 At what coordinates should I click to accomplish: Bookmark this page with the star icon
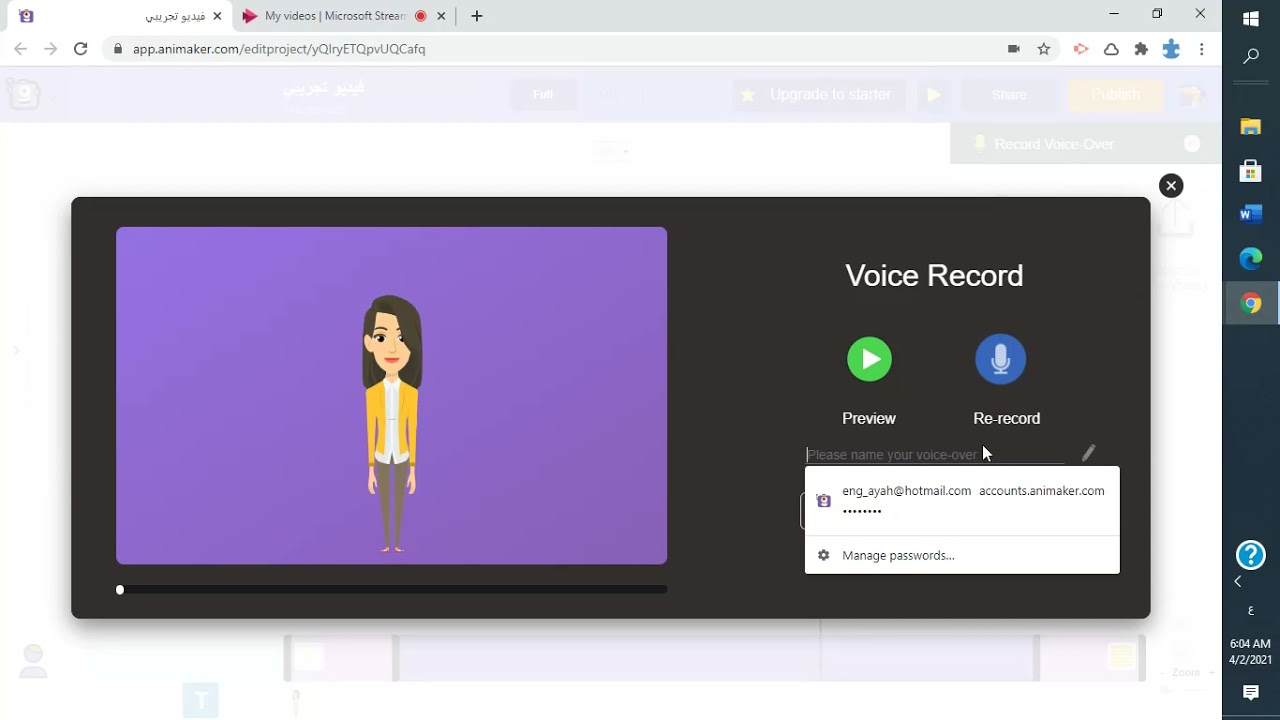(1044, 49)
